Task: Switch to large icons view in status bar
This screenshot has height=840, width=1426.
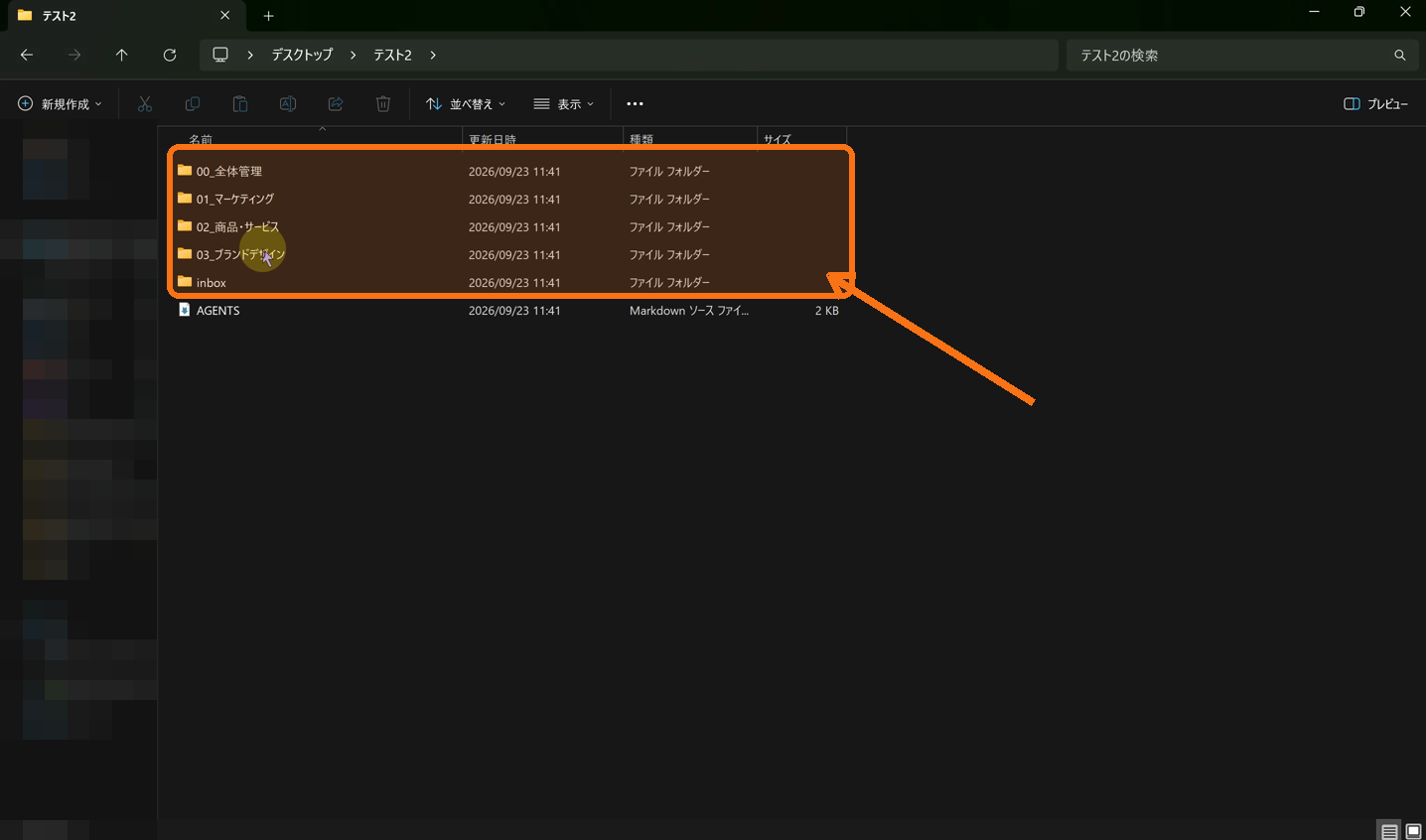Action: click(1414, 831)
